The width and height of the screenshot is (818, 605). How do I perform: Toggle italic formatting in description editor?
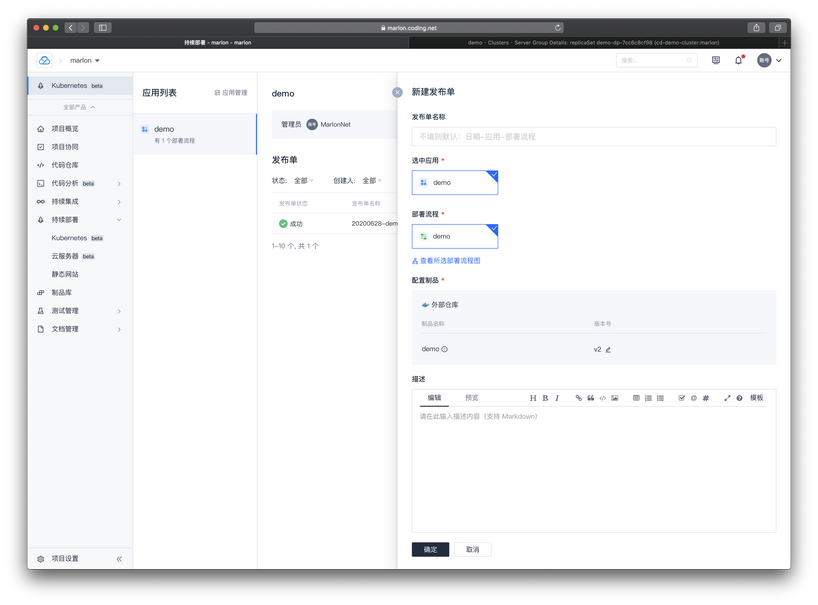coord(557,398)
